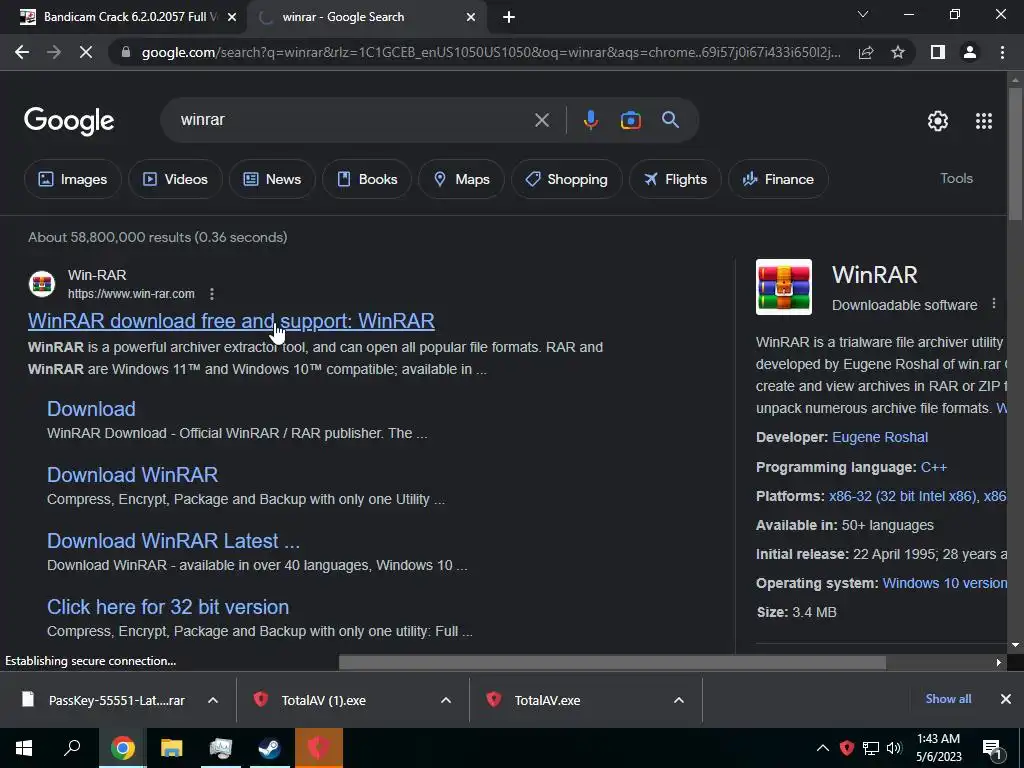
Task: Close the Bandicam Crack tab
Action: (232, 18)
